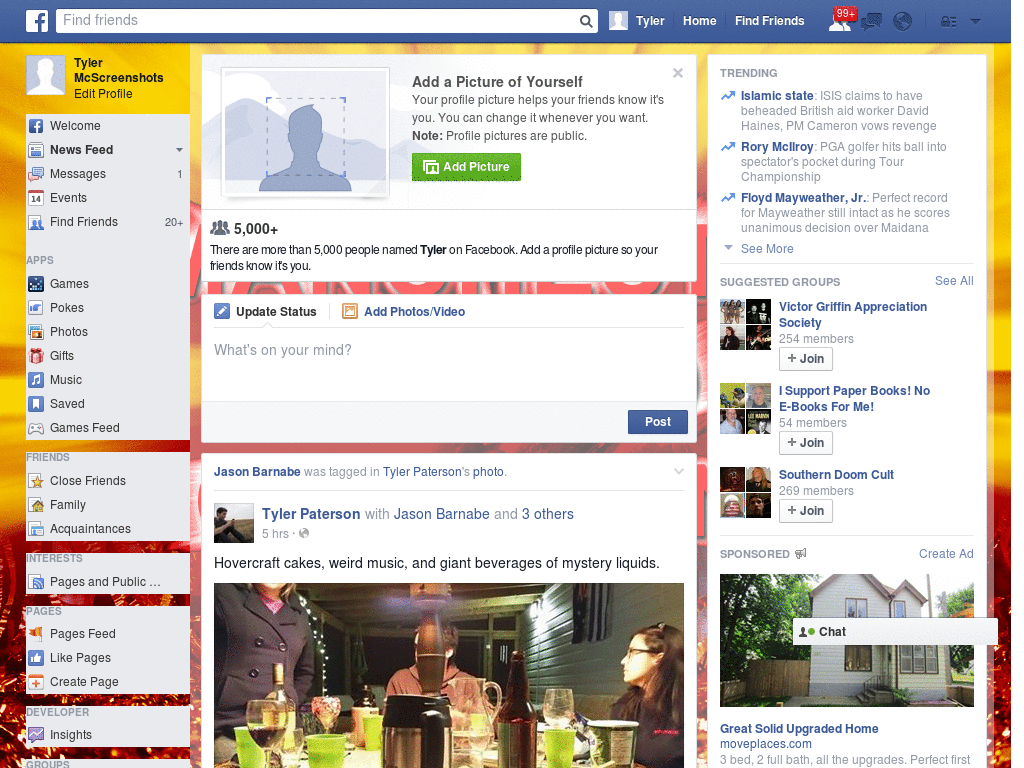Open post options chevron on Jason Barnabe story
This screenshot has height=768, width=1024.
tap(679, 472)
